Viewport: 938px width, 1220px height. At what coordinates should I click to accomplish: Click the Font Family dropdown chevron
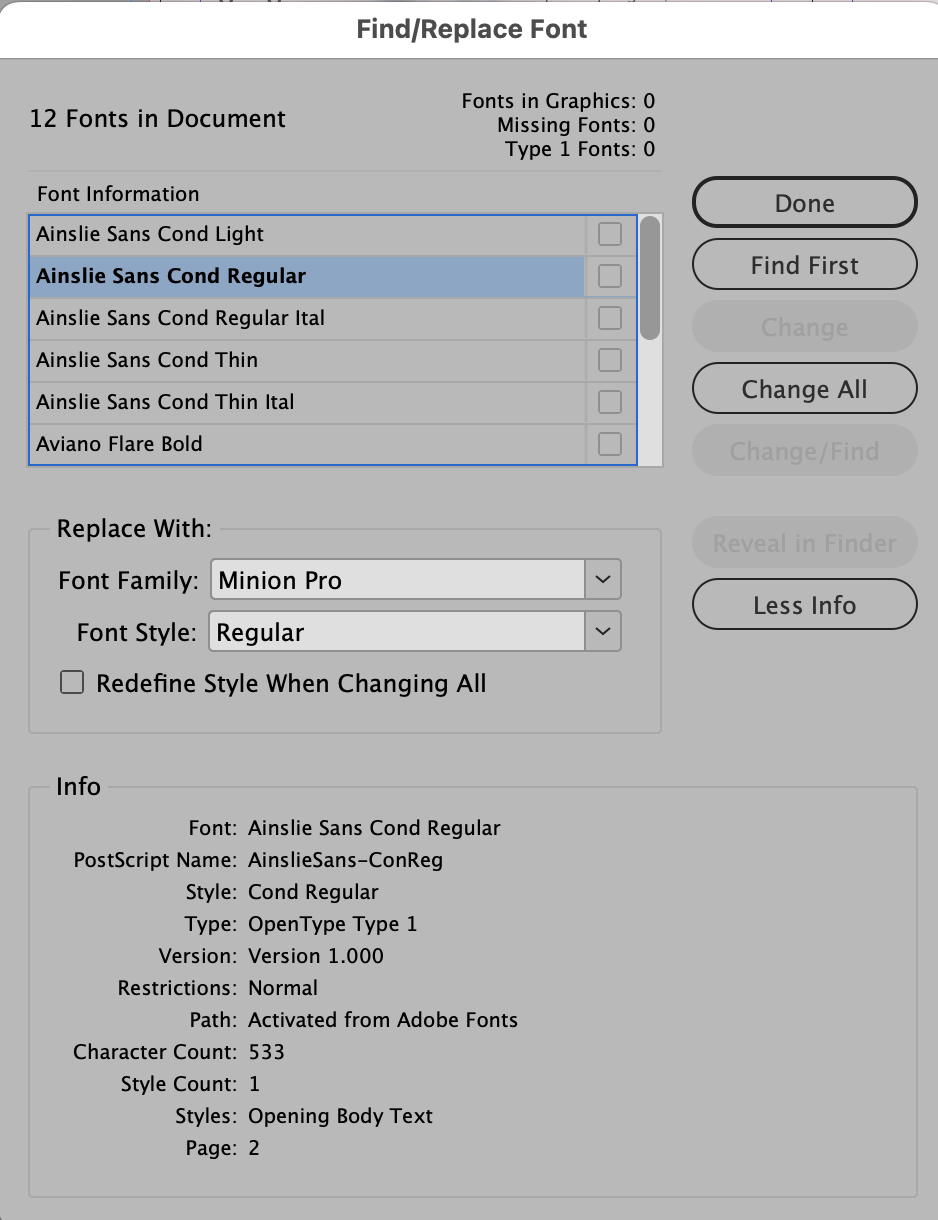tap(602, 579)
